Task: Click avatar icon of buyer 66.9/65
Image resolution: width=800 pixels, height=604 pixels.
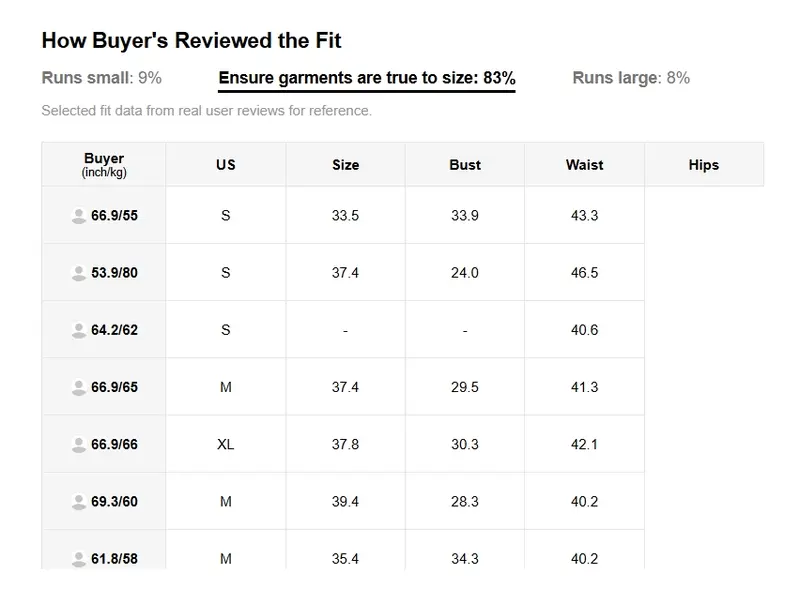Action: coord(79,387)
